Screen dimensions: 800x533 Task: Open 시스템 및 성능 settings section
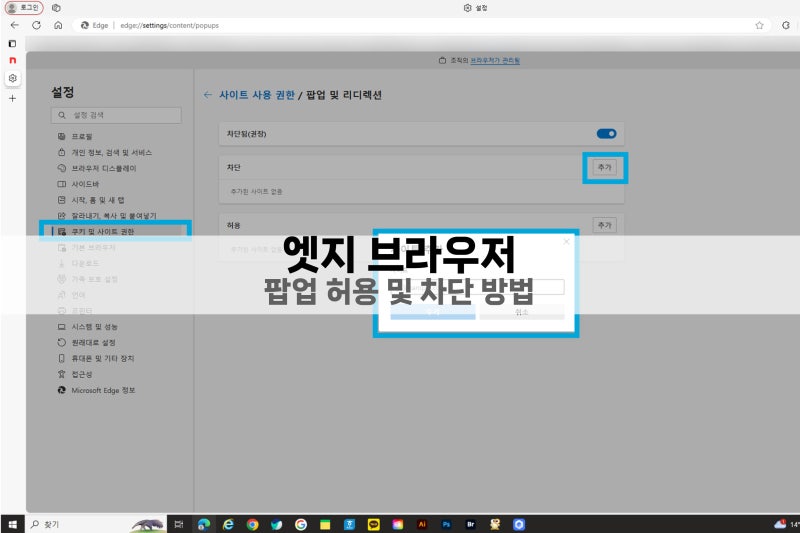coord(94,327)
